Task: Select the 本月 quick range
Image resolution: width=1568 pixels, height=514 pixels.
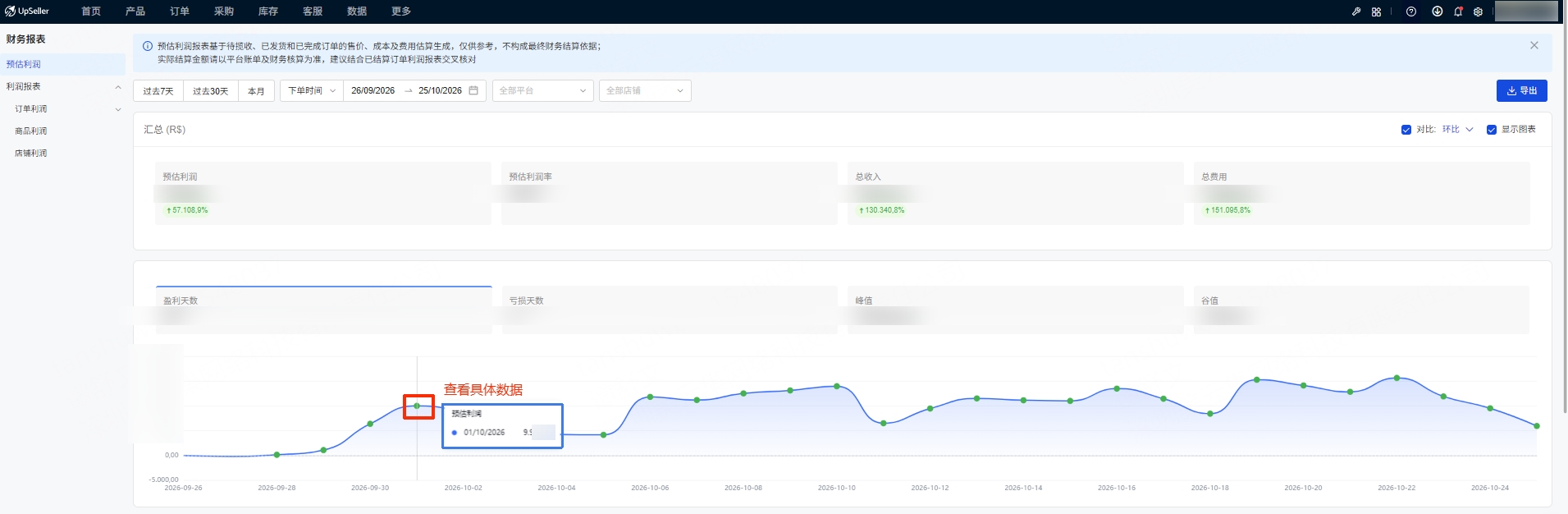Action: coord(257,90)
